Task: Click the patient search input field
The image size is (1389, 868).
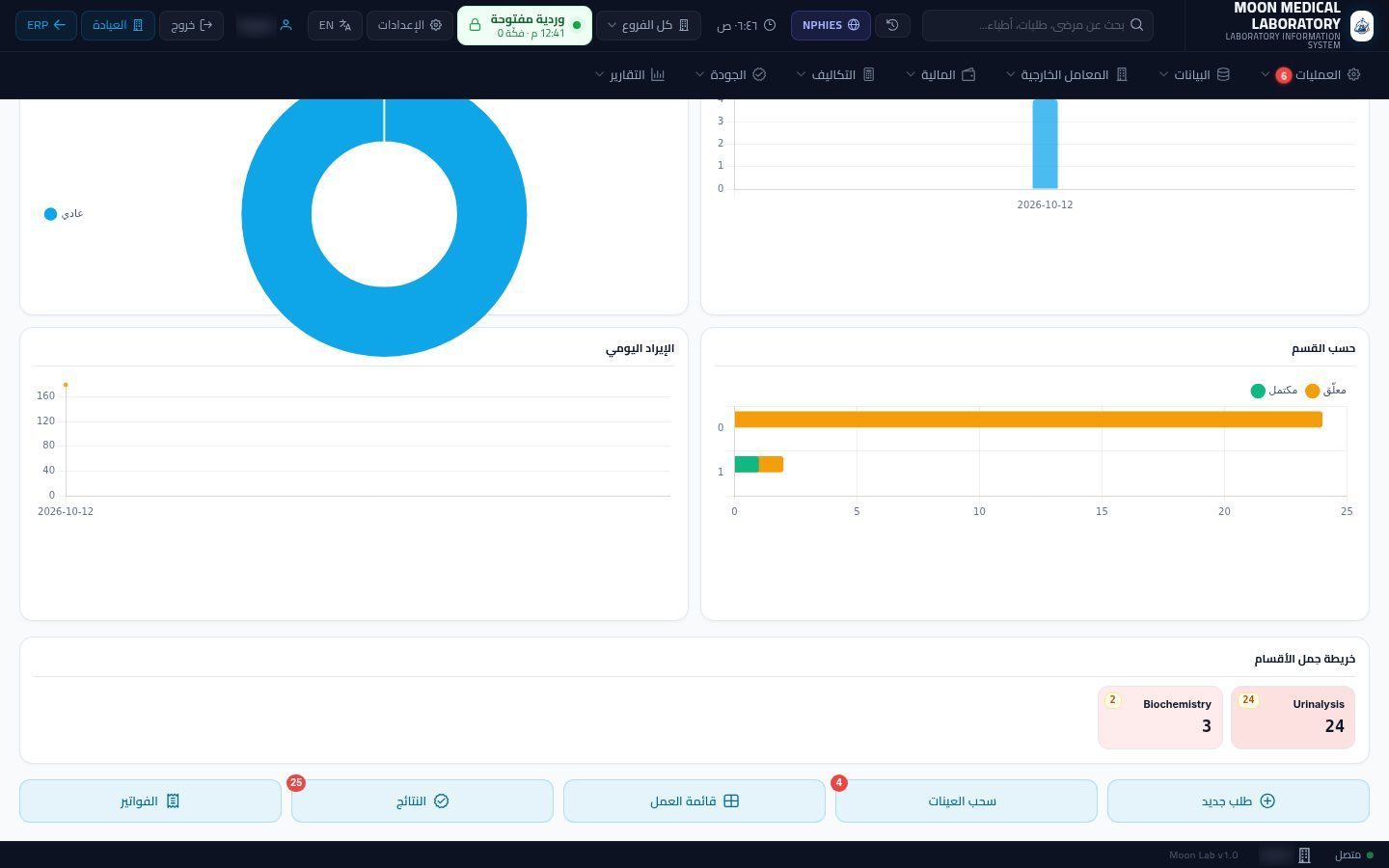Action: click(1038, 25)
